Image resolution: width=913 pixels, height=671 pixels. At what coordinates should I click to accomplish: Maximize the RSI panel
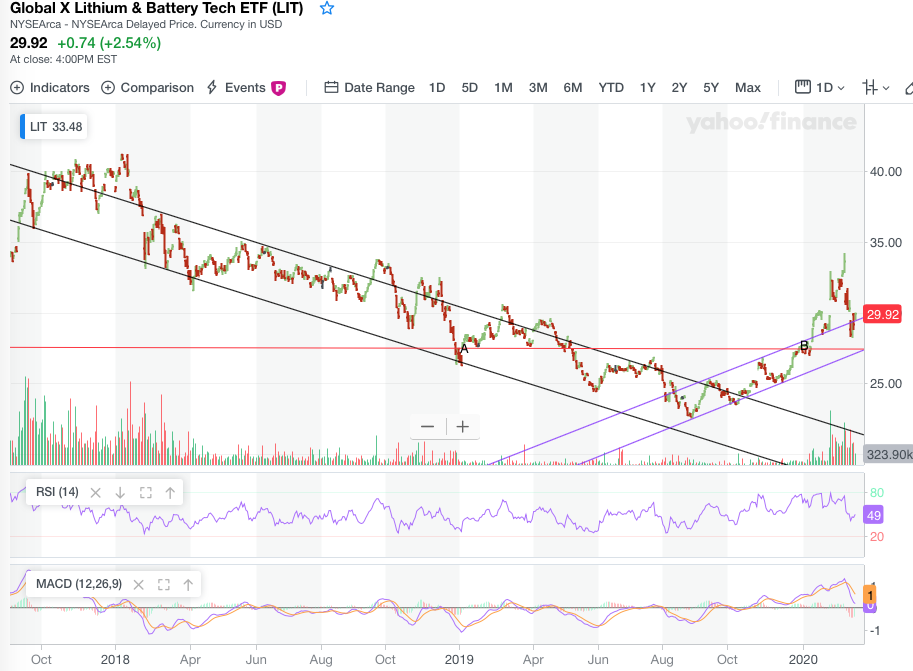pos(146,493)
